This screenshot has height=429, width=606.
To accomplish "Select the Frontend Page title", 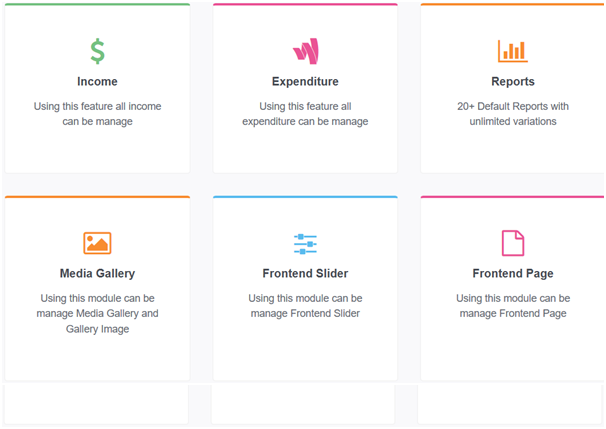I will click(513, 274).
